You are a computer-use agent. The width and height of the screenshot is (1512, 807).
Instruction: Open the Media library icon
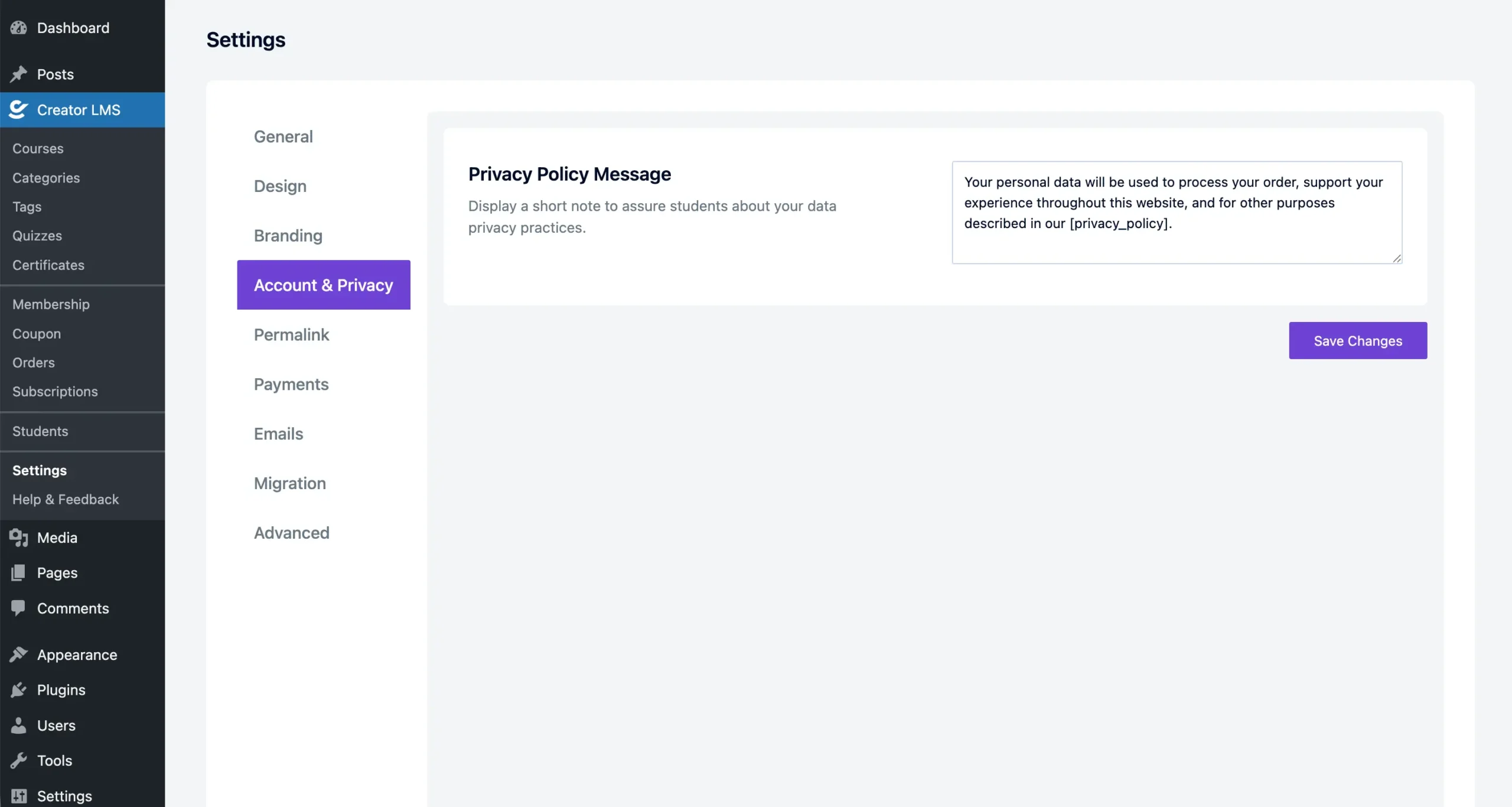(18, 537)
